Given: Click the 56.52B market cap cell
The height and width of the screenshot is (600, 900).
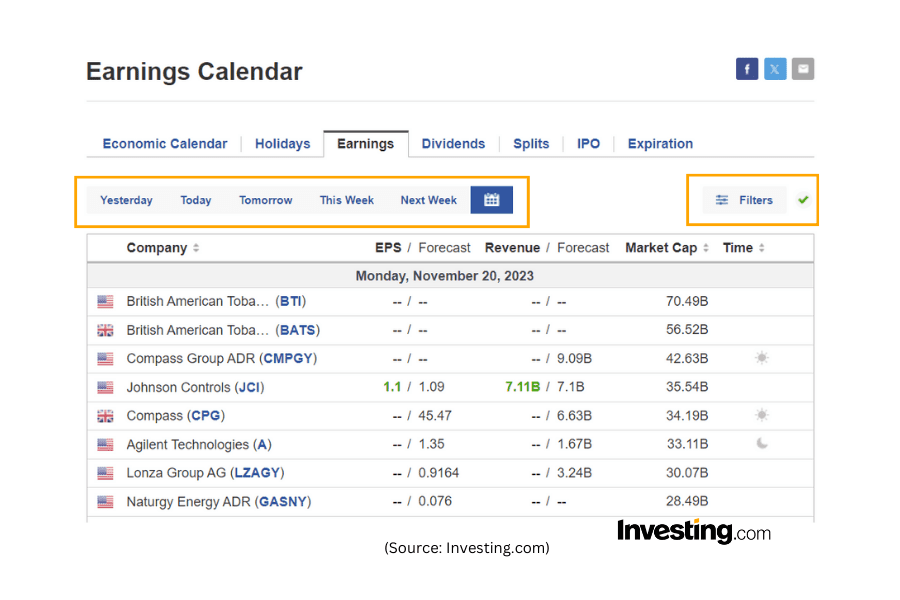Looking at the screenshot, I should point(687,330).
